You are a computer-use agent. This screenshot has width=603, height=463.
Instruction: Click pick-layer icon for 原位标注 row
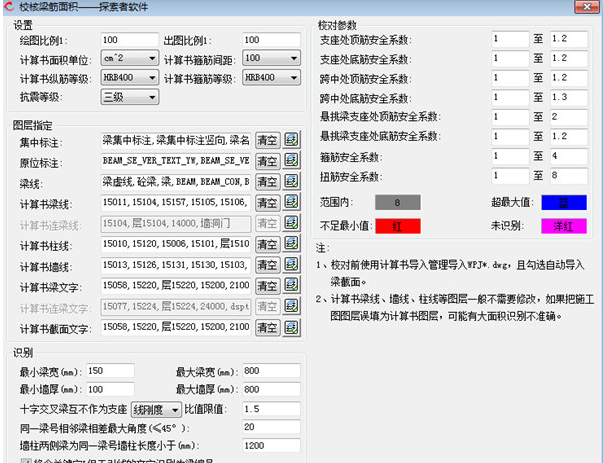292,160
